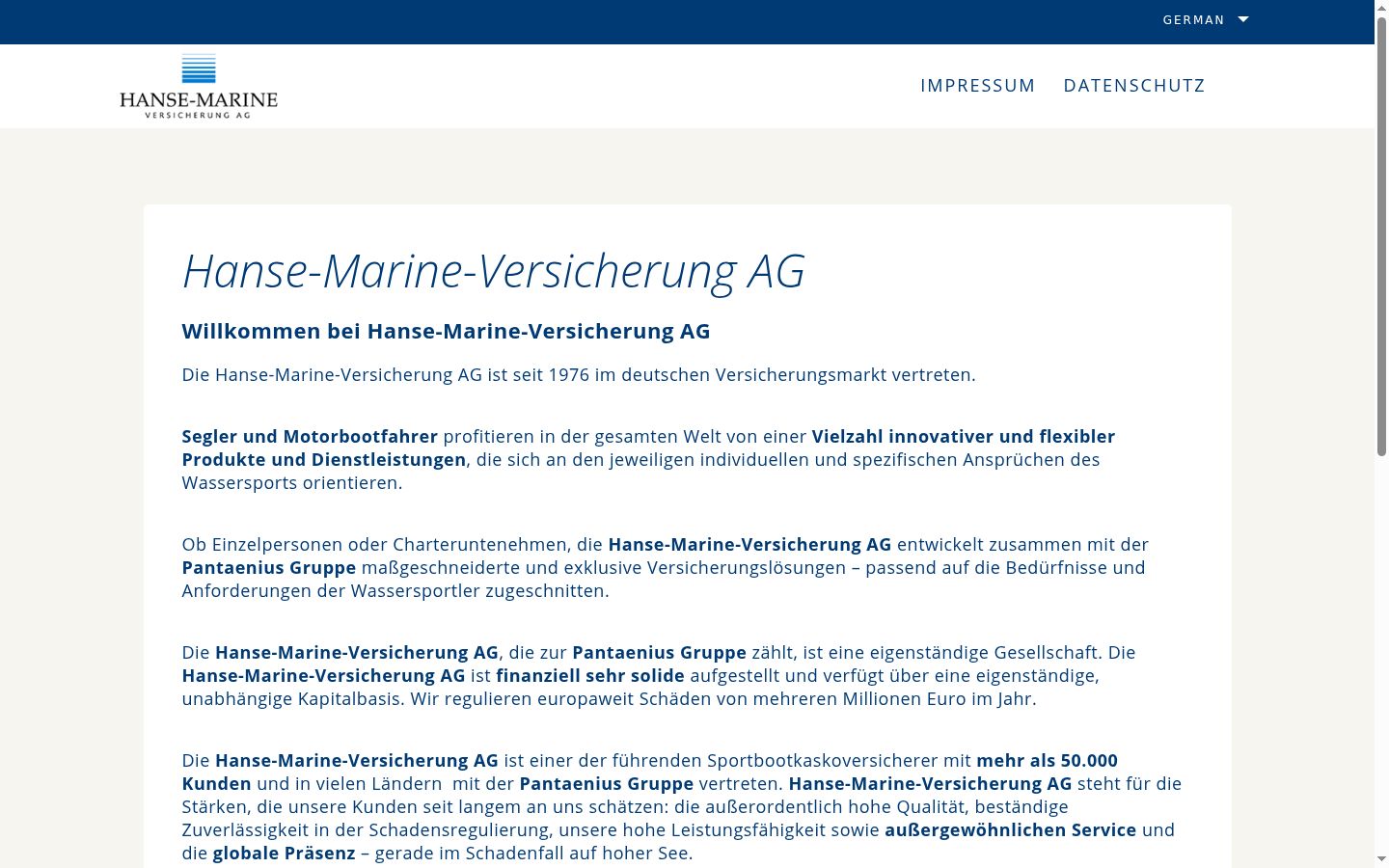This screenshot has width=1389, height=868.
Task: Click the arrow beside the German language label
Action: tap(1243, 19)
